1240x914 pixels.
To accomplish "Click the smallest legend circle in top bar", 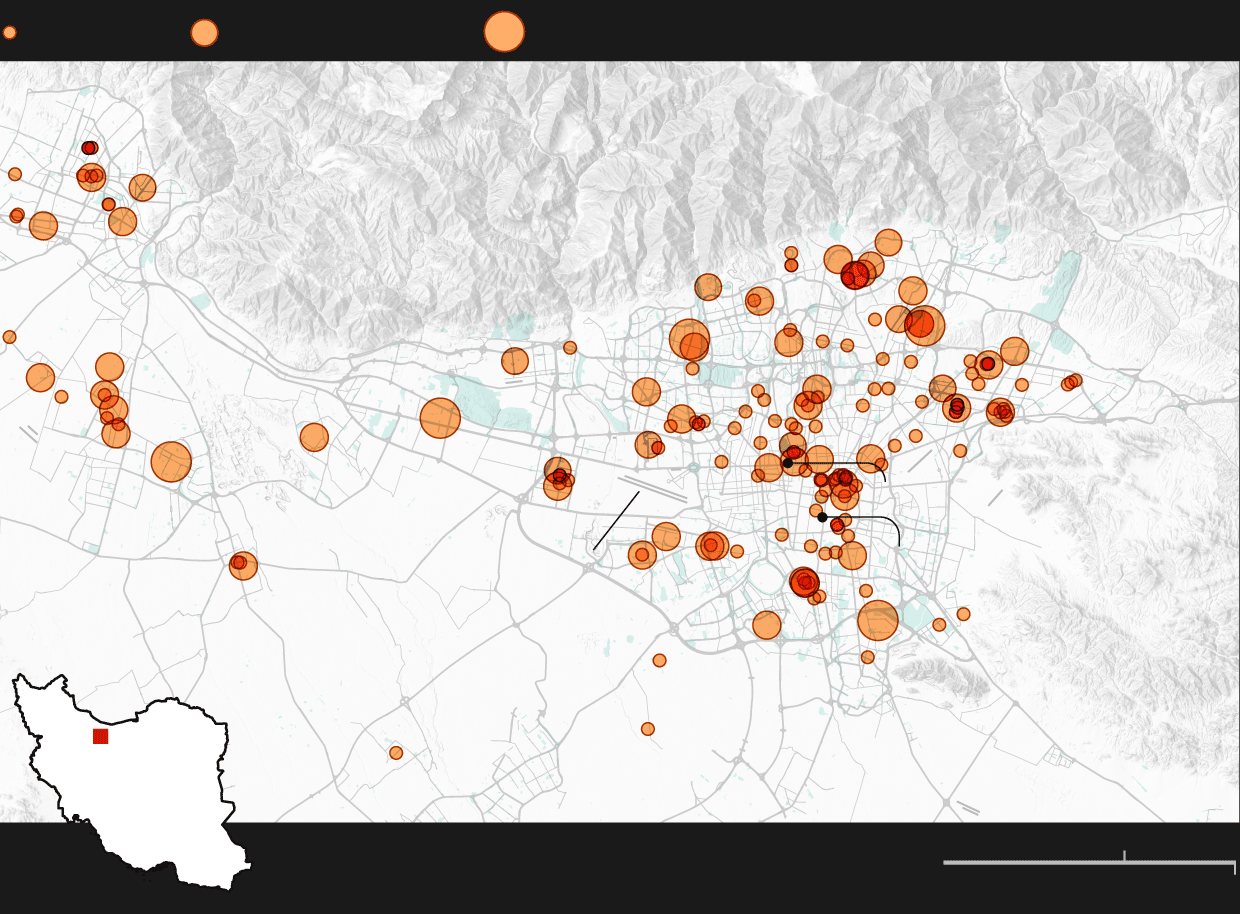I will tap(10, 33).
